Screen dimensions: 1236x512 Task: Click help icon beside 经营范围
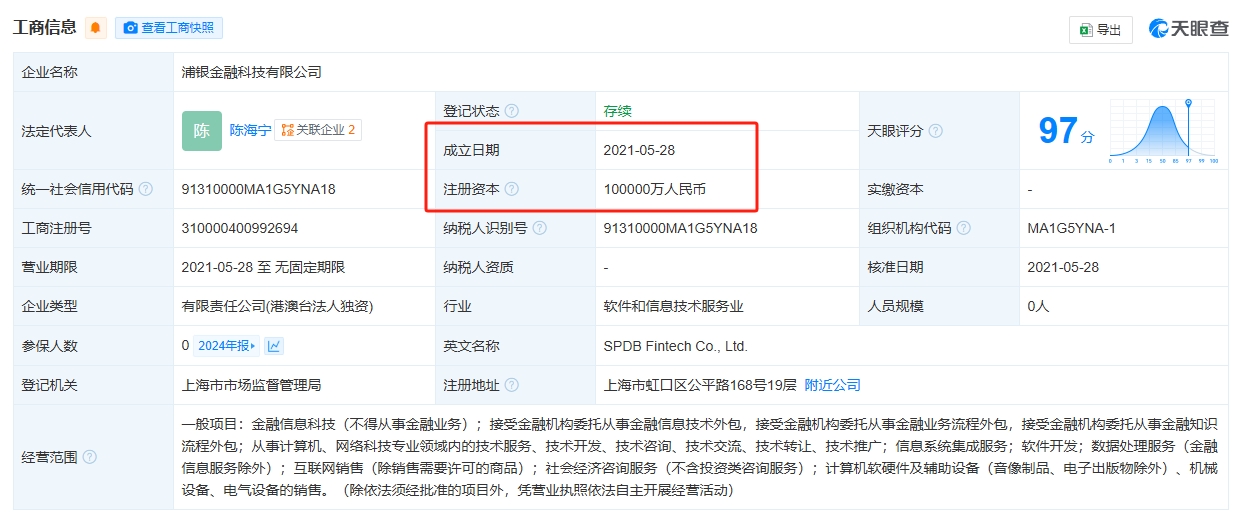pos(90,457)
